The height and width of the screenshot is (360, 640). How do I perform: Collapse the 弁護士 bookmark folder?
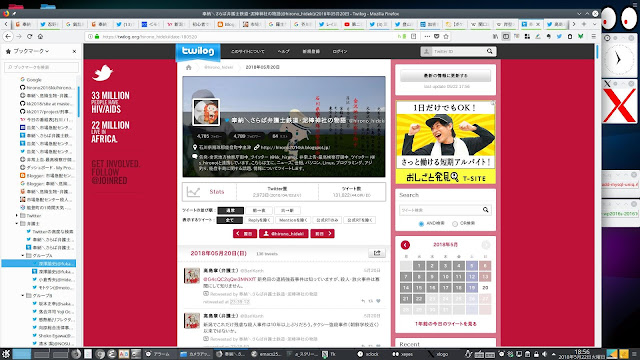point(17,224)
